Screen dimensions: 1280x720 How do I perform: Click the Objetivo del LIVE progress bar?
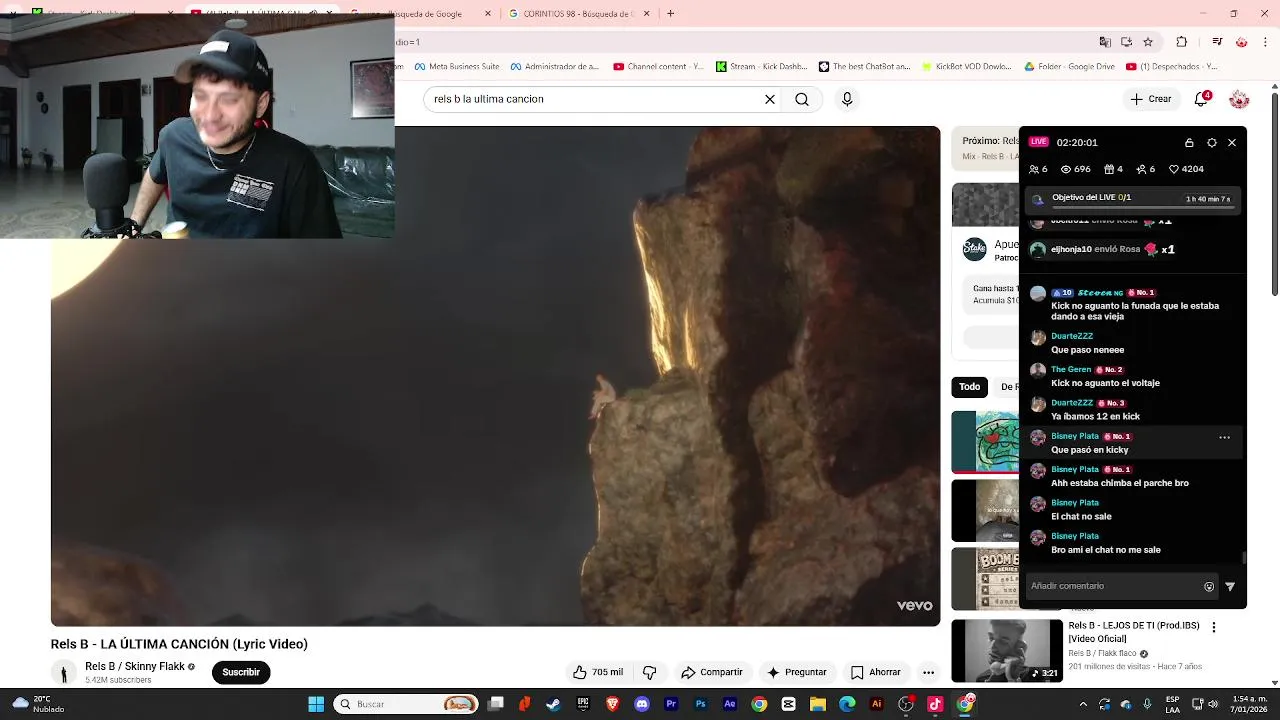pyautogui.click(x=1133, y=199)
